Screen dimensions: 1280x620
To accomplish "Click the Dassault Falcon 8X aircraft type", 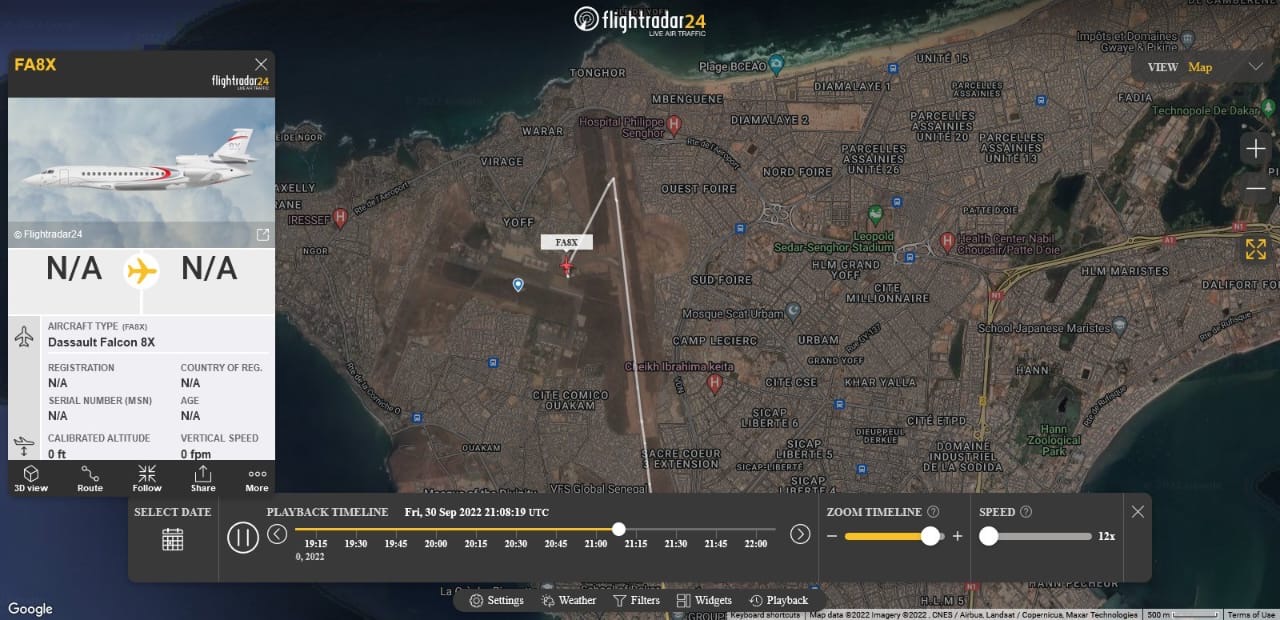I will [x=101, y=342].
